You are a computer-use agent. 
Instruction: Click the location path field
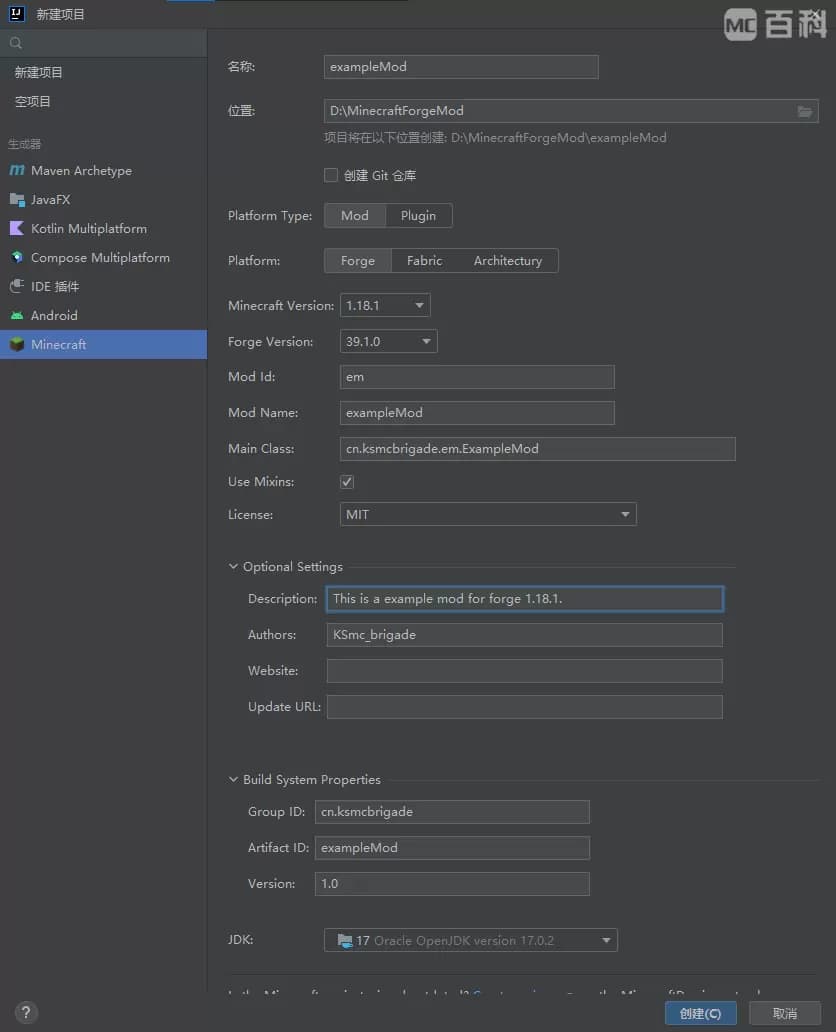click(x=571, y=111)
